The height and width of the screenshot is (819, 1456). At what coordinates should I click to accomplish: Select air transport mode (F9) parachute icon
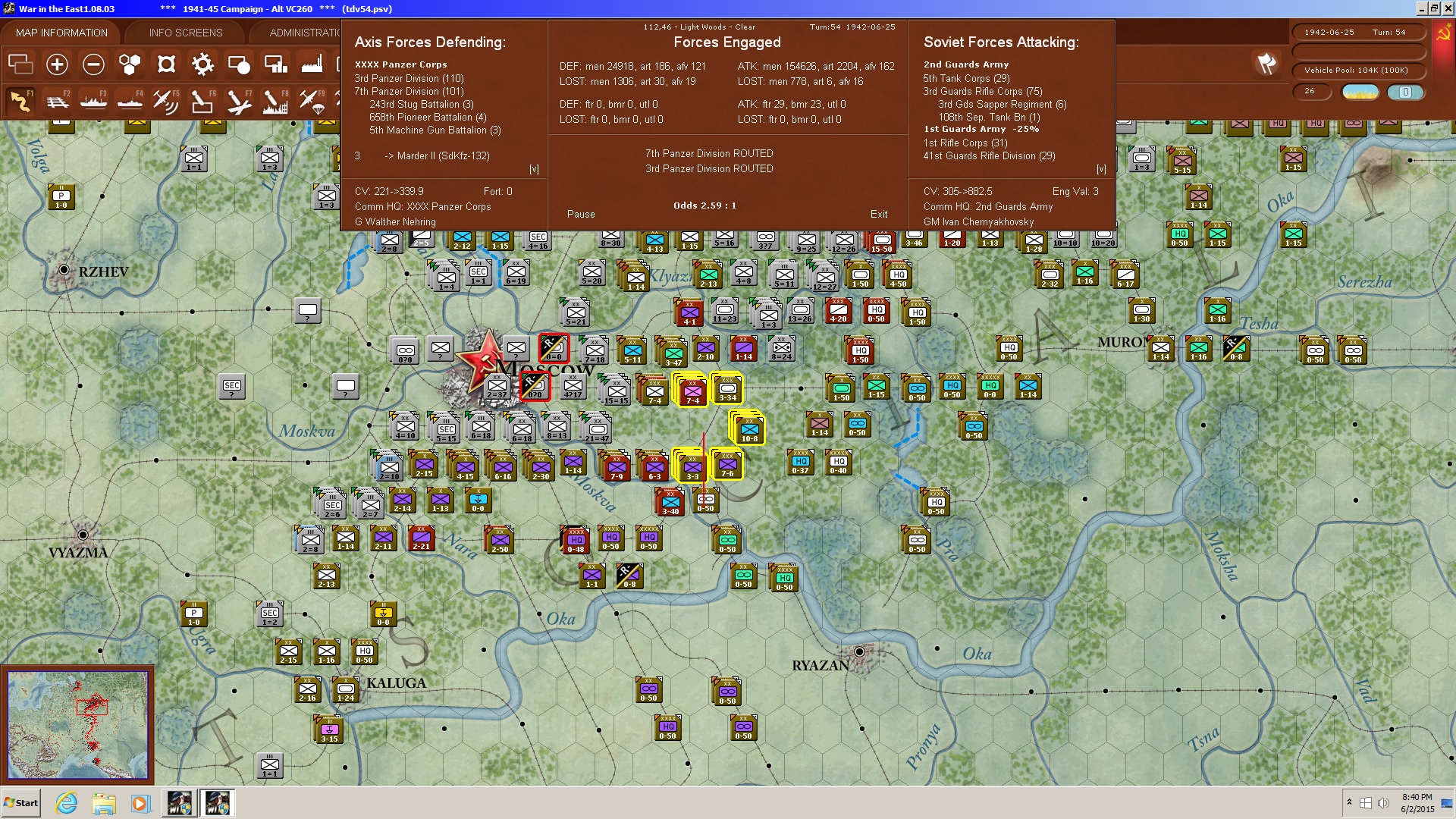(x=312, y=101)
